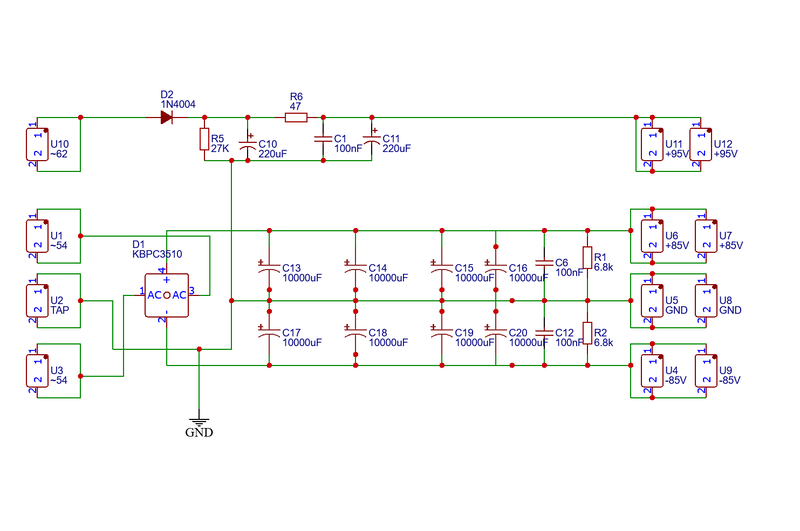Select connector U3 ~54 symbol

tap(37, 371)
